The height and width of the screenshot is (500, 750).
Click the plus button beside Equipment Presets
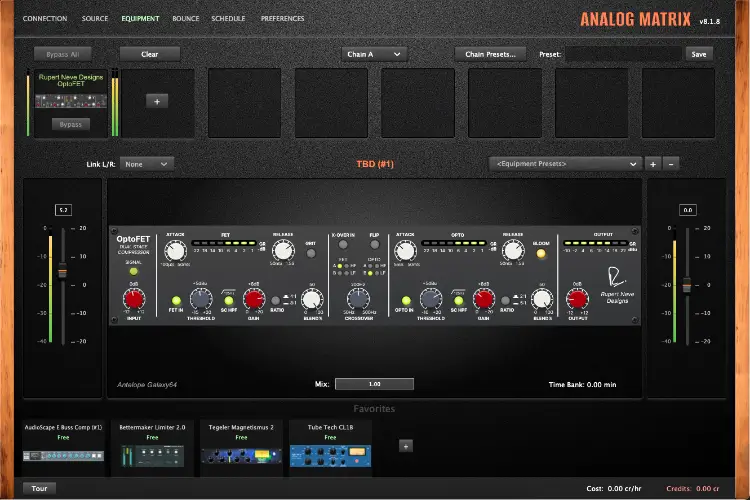[x=653, y=164]
